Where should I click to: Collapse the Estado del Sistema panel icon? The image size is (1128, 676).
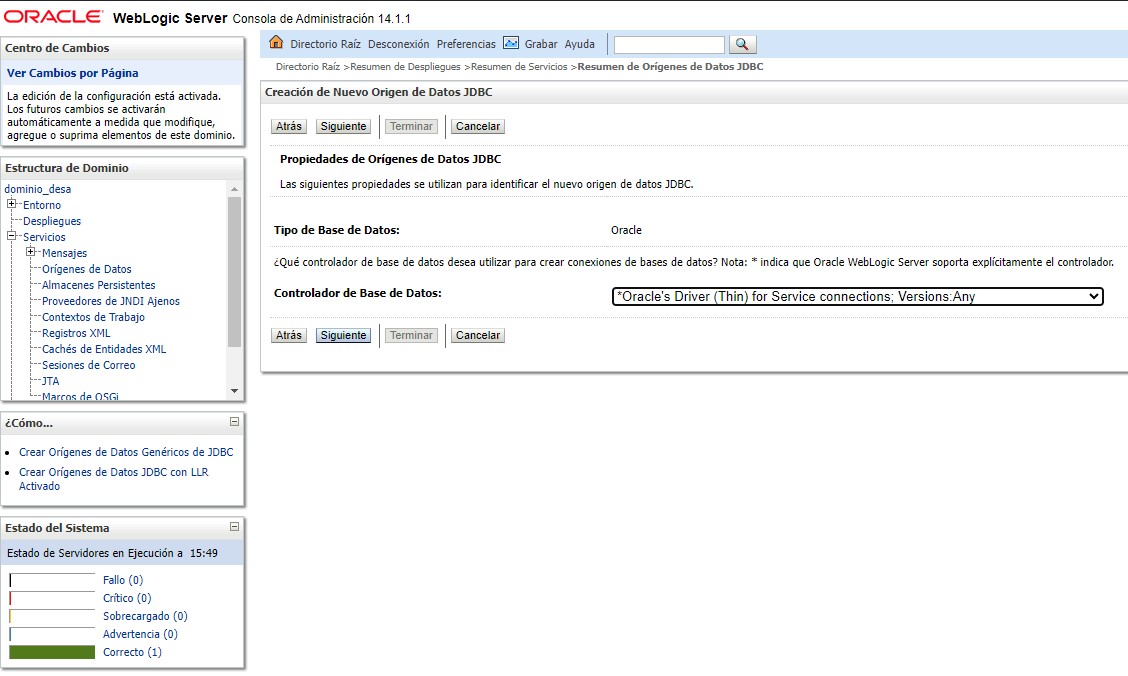[235, 527]
